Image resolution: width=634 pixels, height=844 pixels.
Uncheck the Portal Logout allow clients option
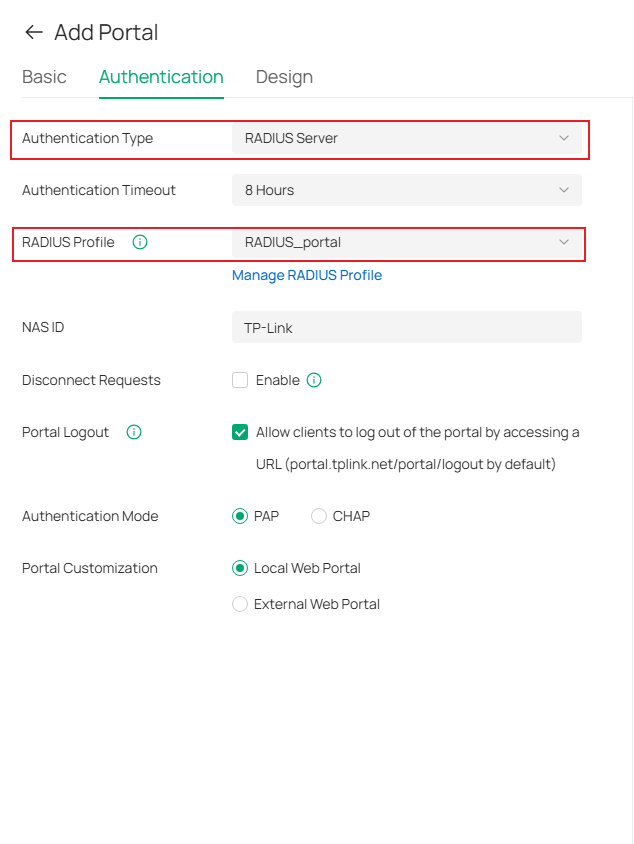[239, 432]
